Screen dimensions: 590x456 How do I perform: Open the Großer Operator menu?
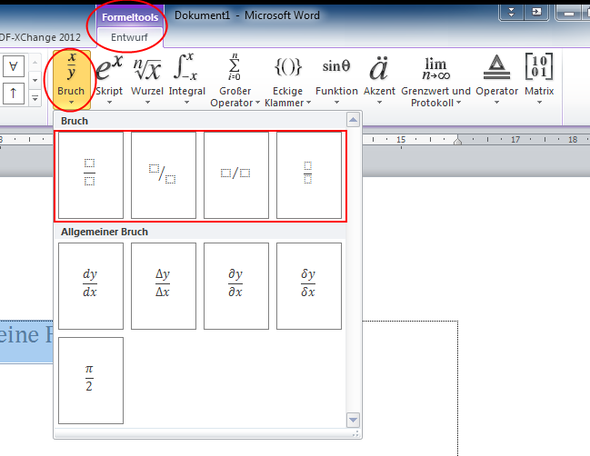235,79
